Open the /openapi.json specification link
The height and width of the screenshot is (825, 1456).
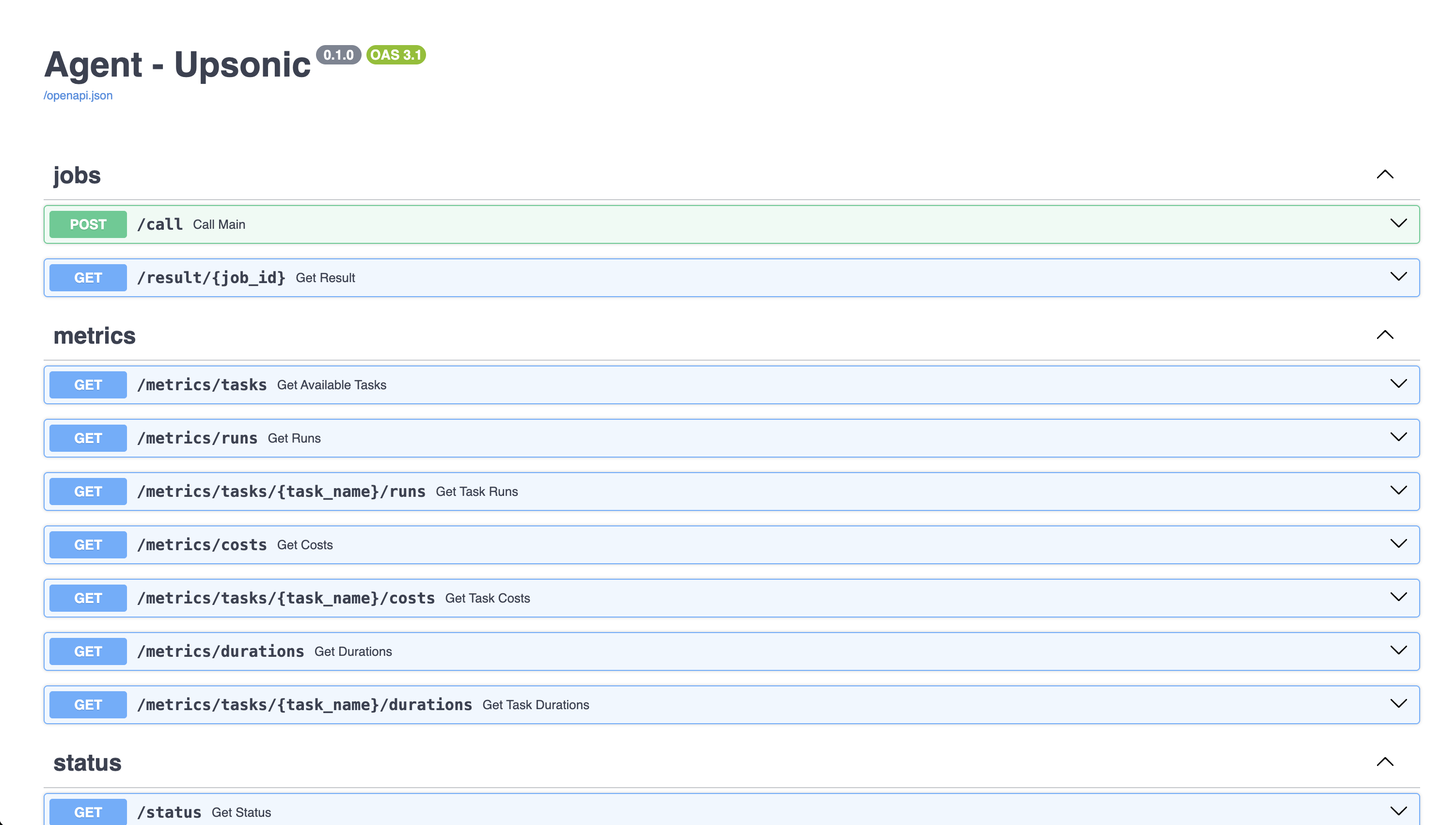pyautogui.click(x=78, y=95)
